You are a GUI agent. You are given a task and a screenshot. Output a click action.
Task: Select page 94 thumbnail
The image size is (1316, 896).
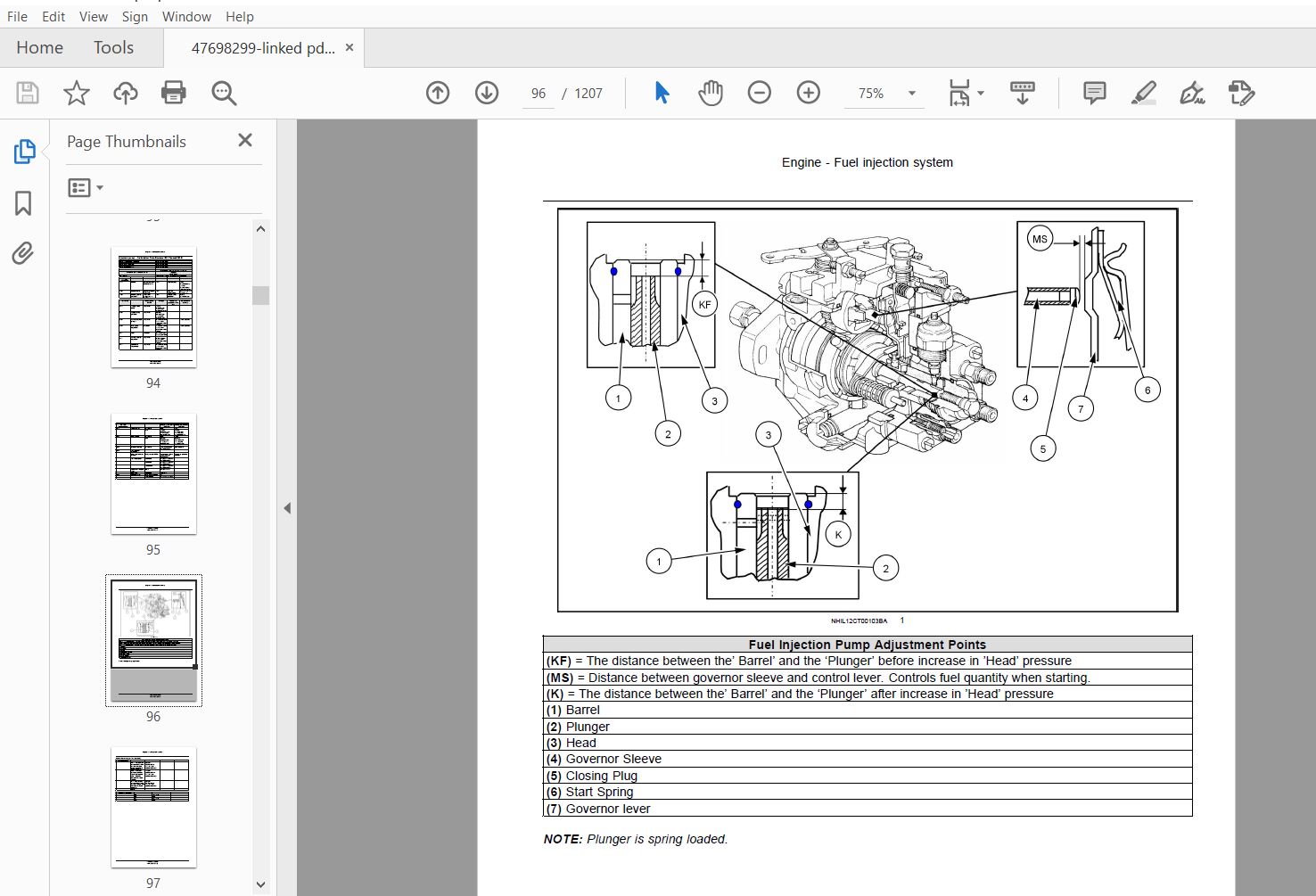(x=153, y=307)
